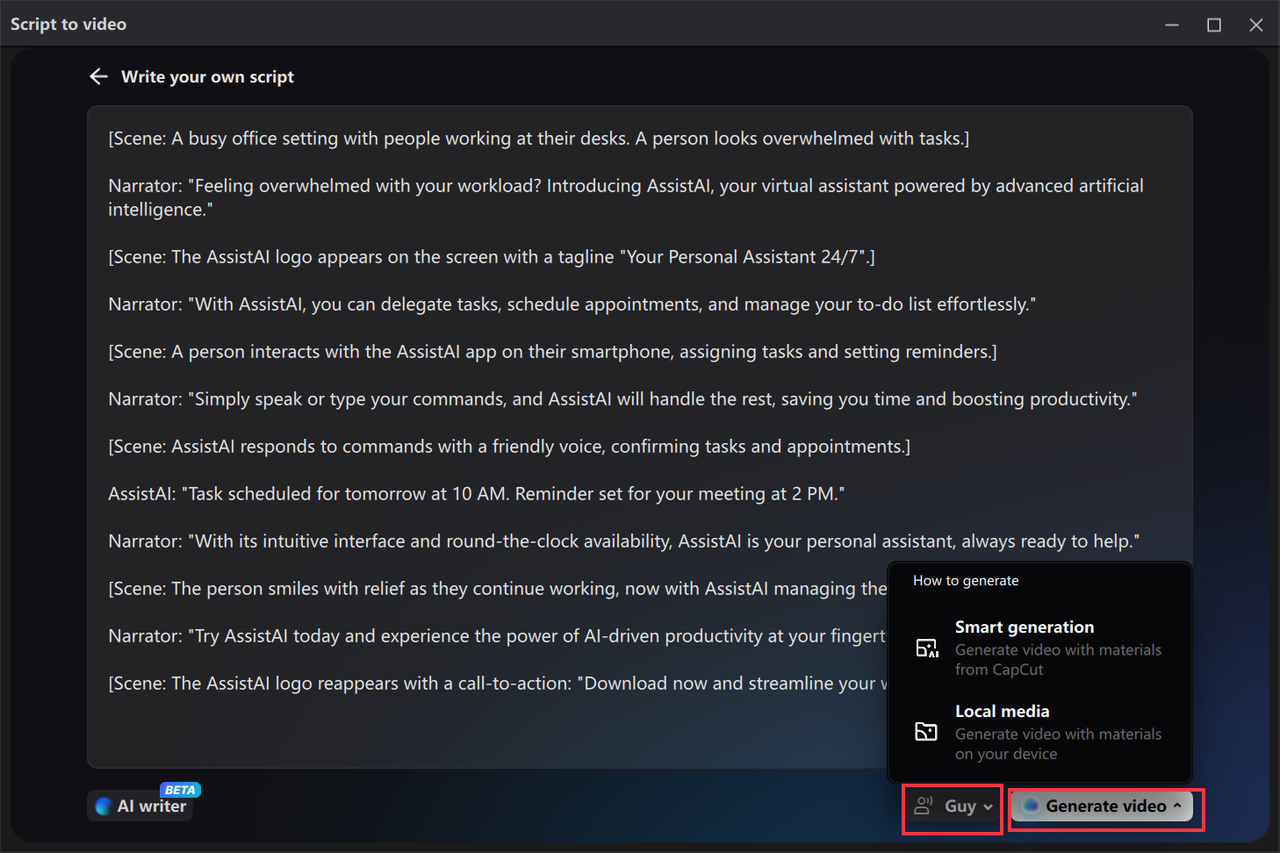Open the AI writer tool

[141, 805]
